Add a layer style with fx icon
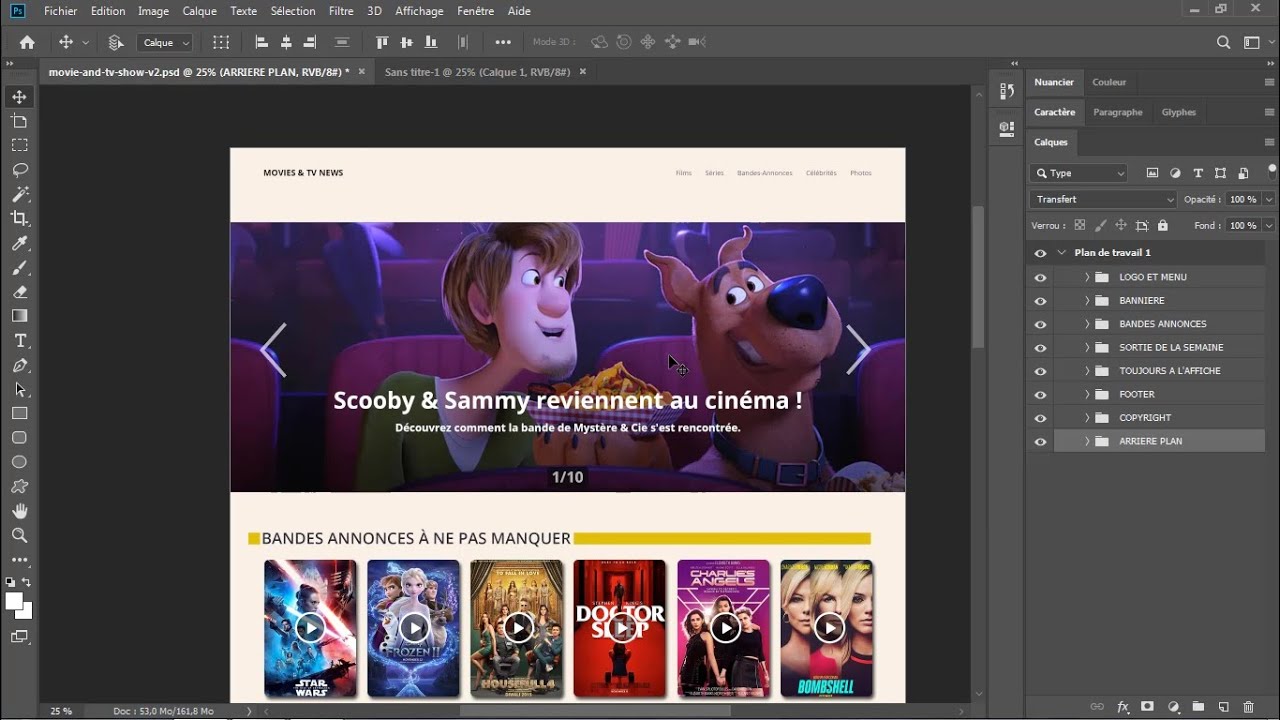Image resolution: width=1280 pixels, height=720 pixels. [x=1122, y=707]
